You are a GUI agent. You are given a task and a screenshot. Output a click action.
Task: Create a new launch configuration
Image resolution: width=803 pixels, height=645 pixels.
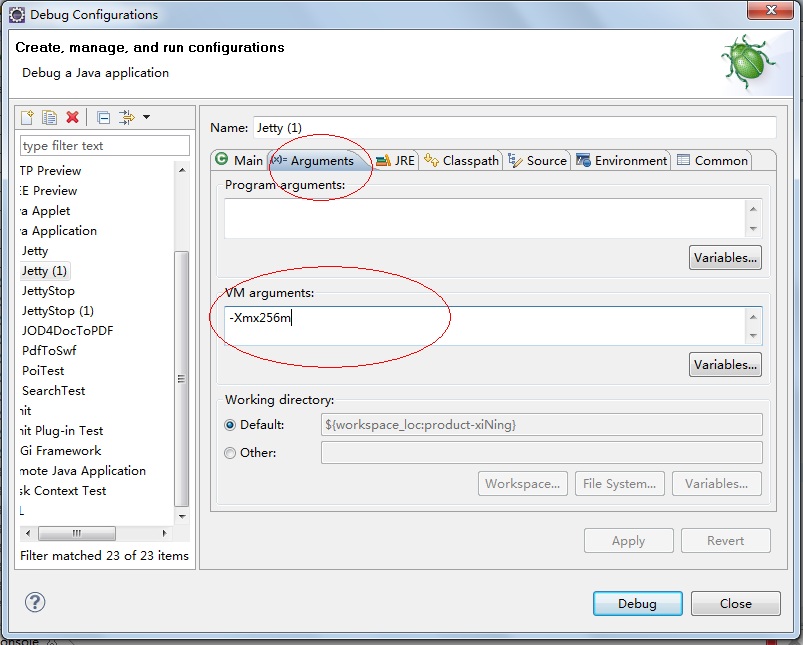(x=27, y=117)
